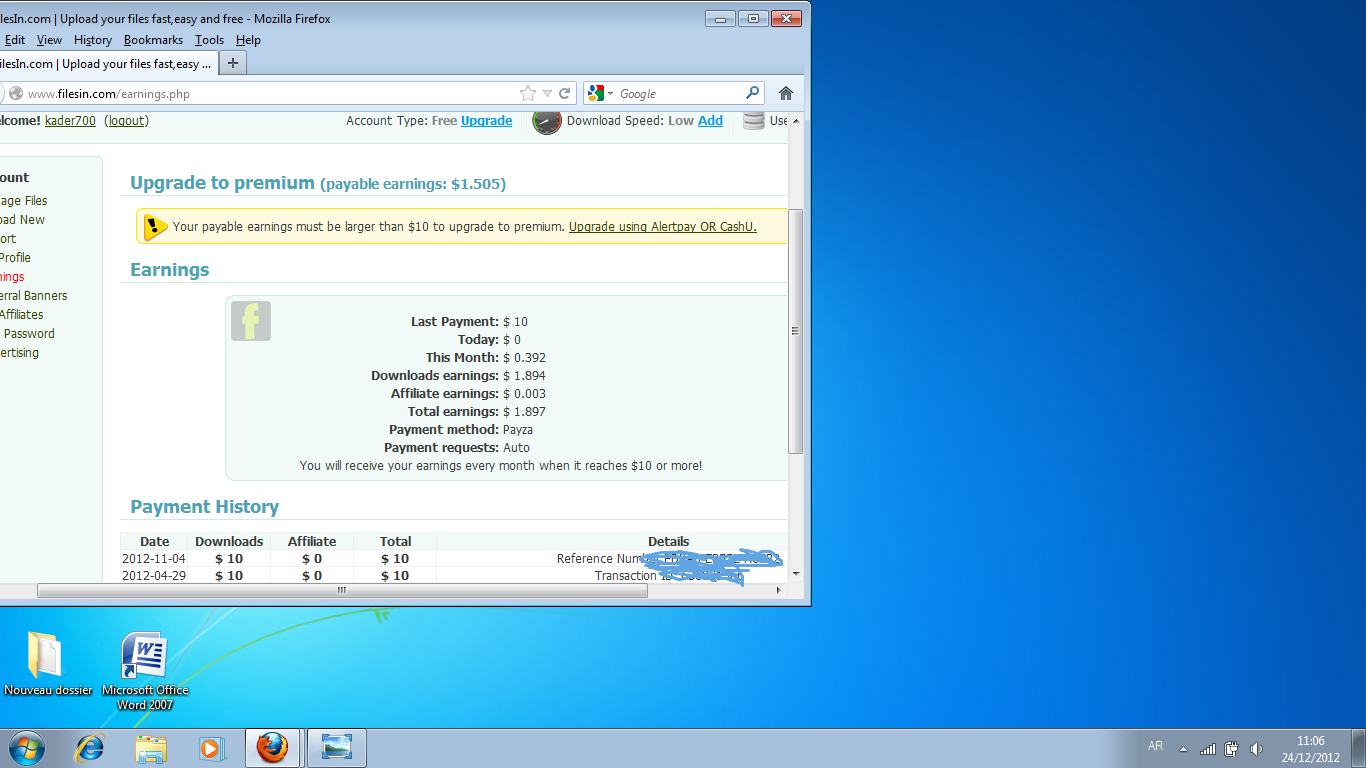Click the volume speaker tray icon
This screenshot has height=768, width=1366.
pyautogui.click(x=1256, y=748)
